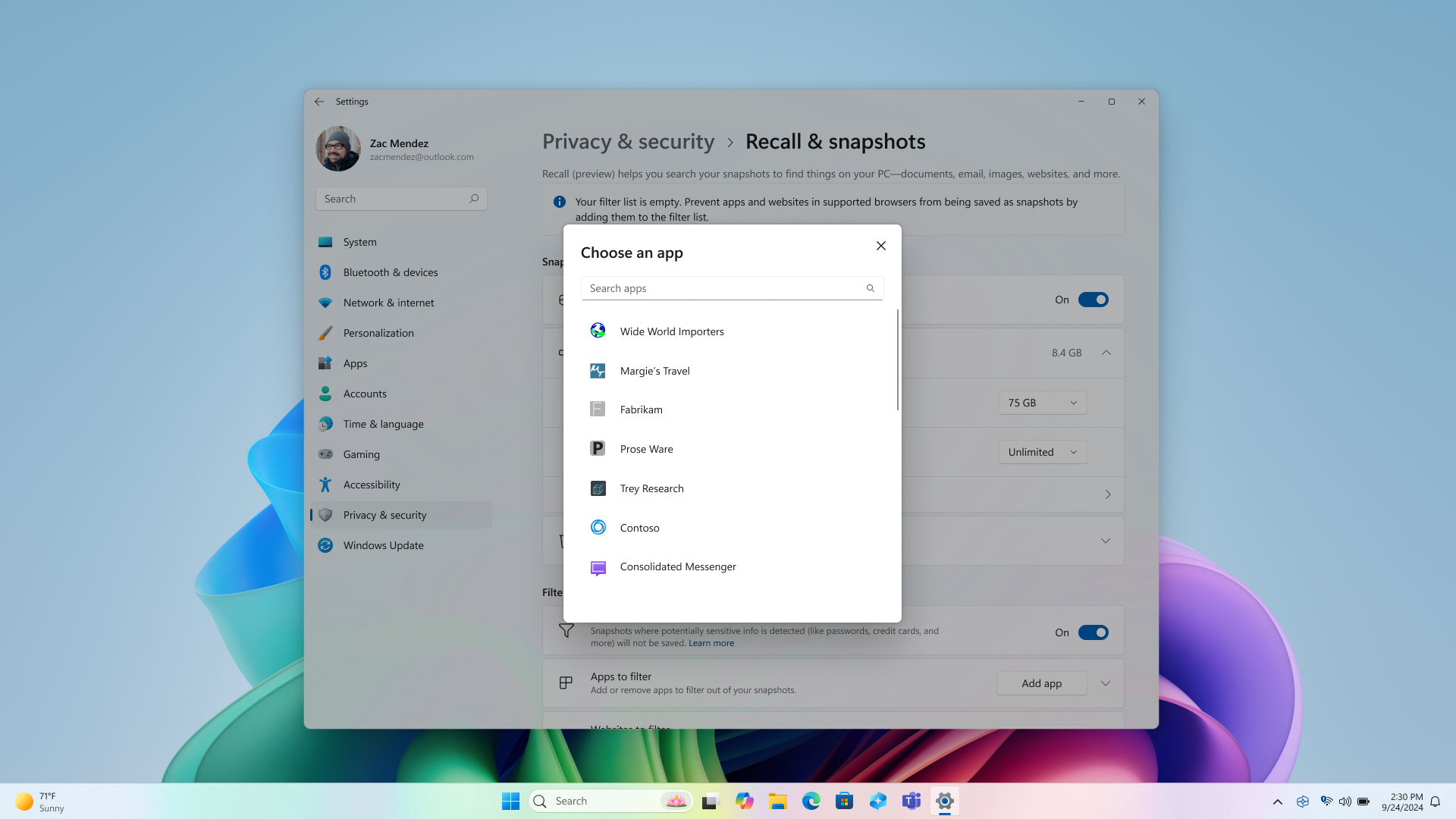Toggle the sensitive info filter switch On

pyautogui.click(x=1093, y=632)
